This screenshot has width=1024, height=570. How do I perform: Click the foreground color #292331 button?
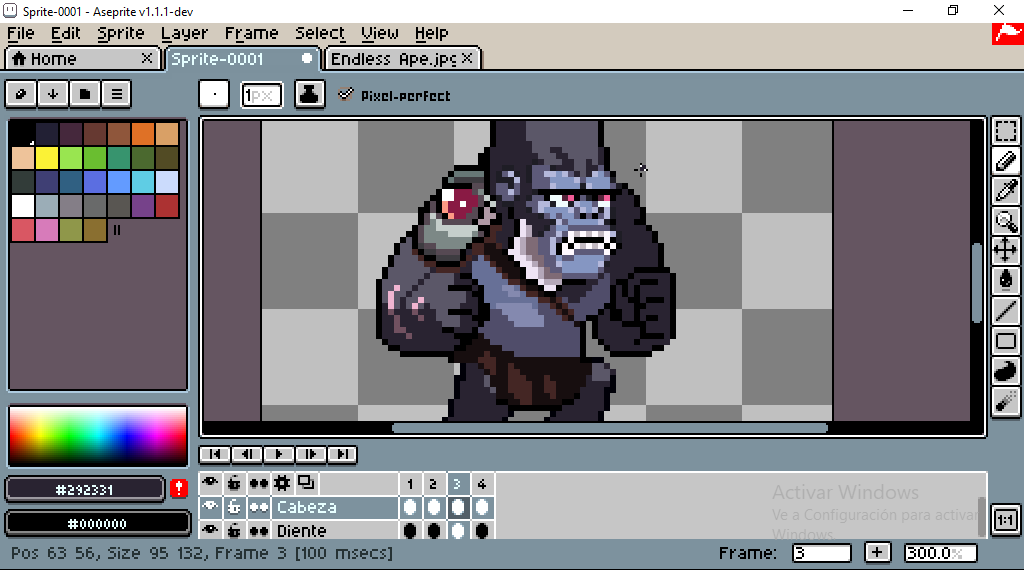coord(85,490)
